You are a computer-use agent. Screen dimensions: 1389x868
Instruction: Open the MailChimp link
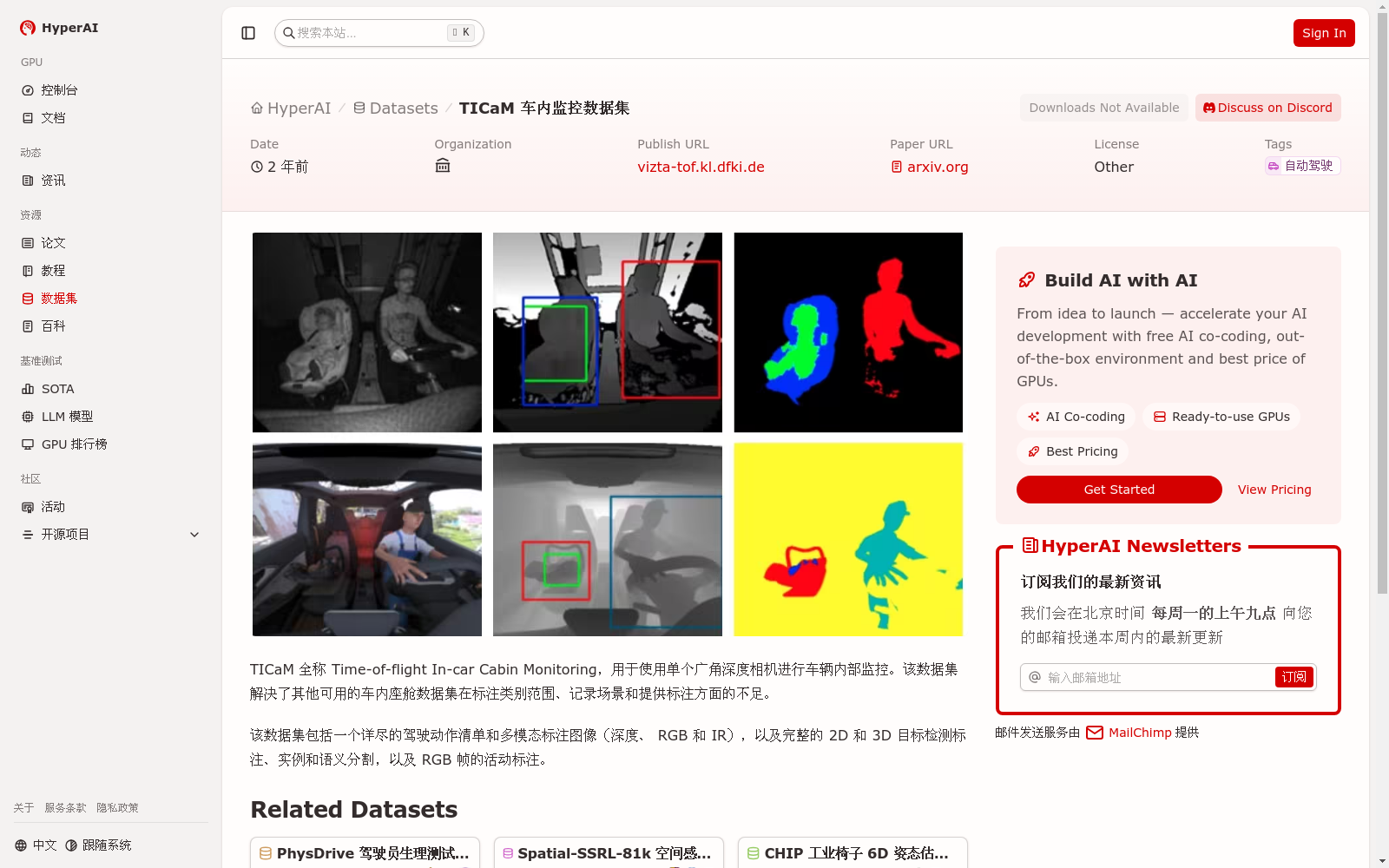click(x=1140, y=733)
